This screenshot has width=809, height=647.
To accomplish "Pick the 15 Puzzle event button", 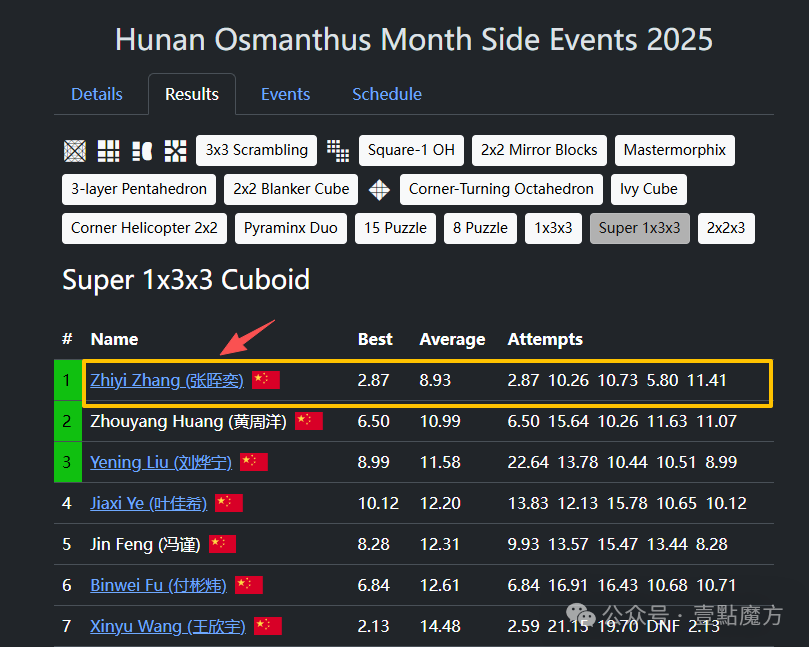I will pyautogui.click(x=398, y=228).
